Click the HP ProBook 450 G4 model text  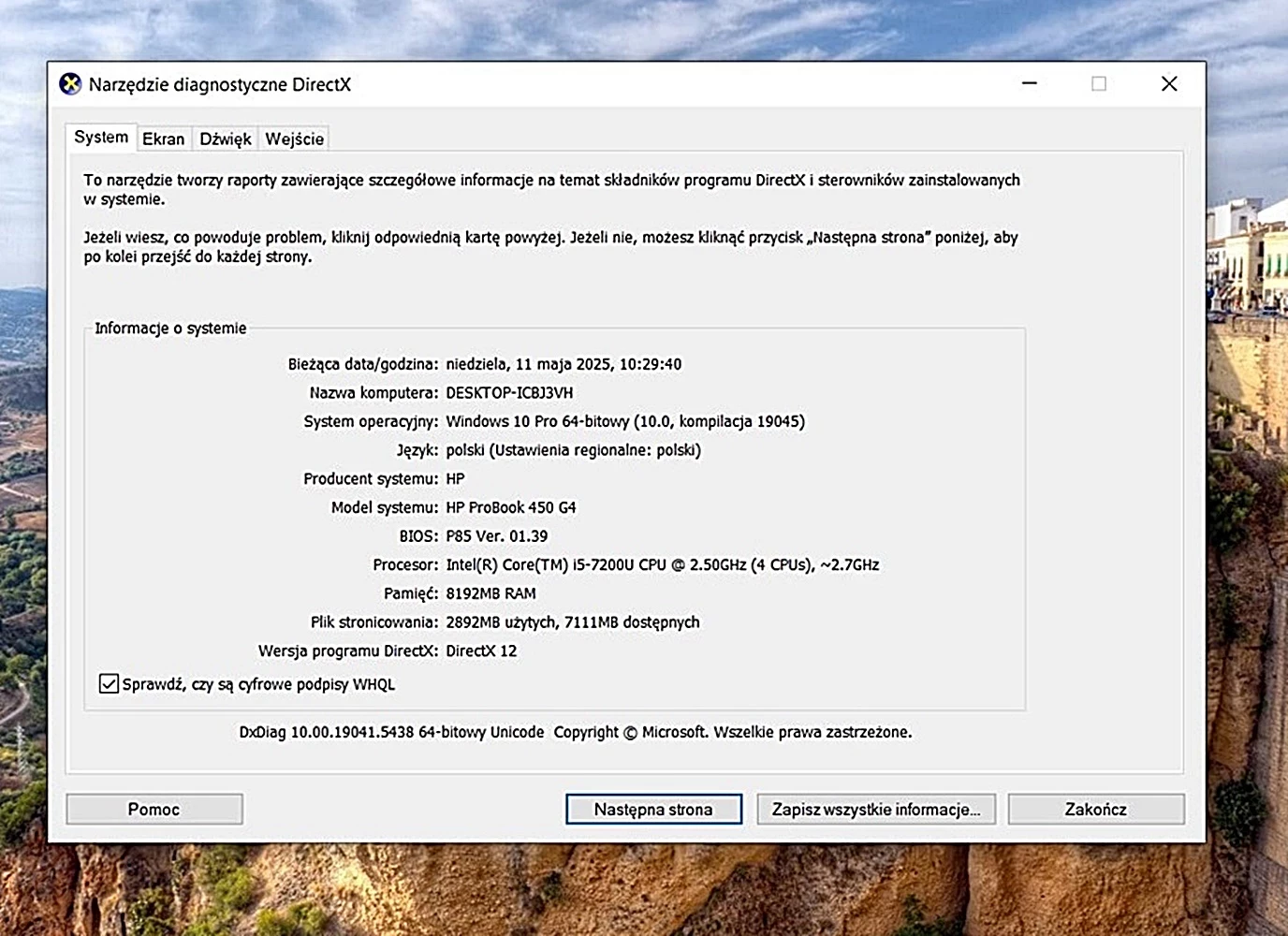[511, 507]
